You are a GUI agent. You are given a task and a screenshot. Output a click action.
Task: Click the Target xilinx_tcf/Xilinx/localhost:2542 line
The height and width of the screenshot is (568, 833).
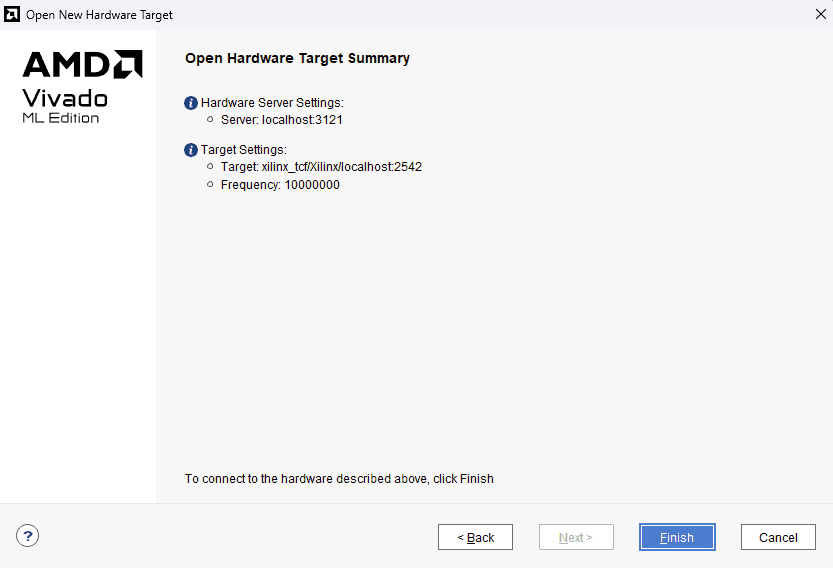click(321, 167)
